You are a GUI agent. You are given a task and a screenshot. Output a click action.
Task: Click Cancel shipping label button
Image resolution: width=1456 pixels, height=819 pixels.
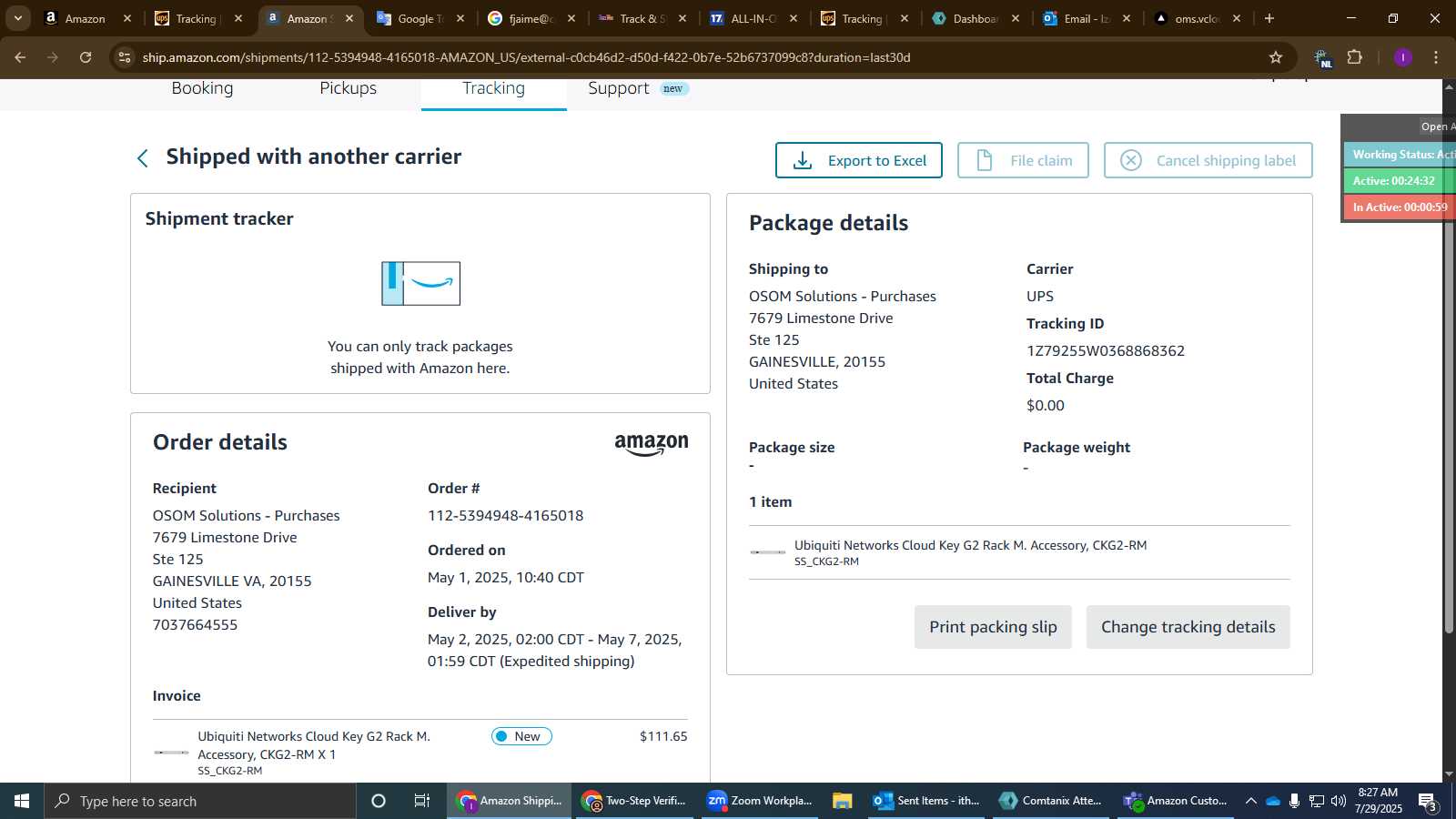click(x=1208, y=160)
